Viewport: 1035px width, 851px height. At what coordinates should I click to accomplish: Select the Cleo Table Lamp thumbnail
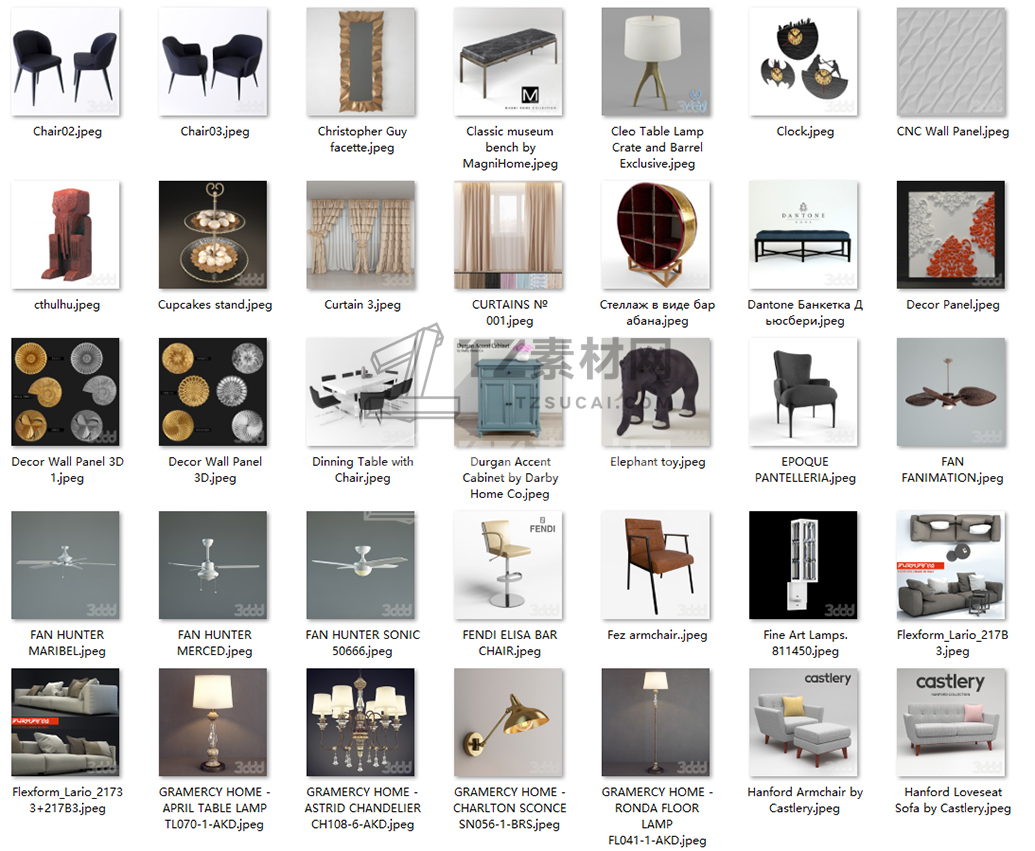pyautogui.click(x=655, y=61)
